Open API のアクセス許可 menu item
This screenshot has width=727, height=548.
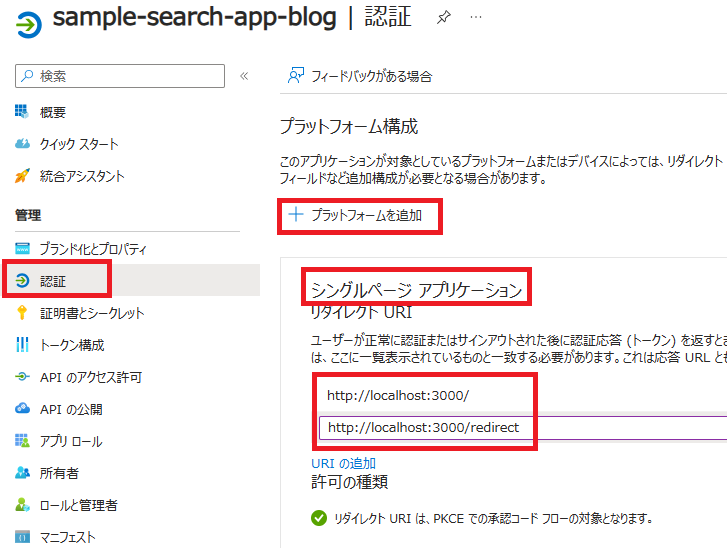tap(91, 377)
